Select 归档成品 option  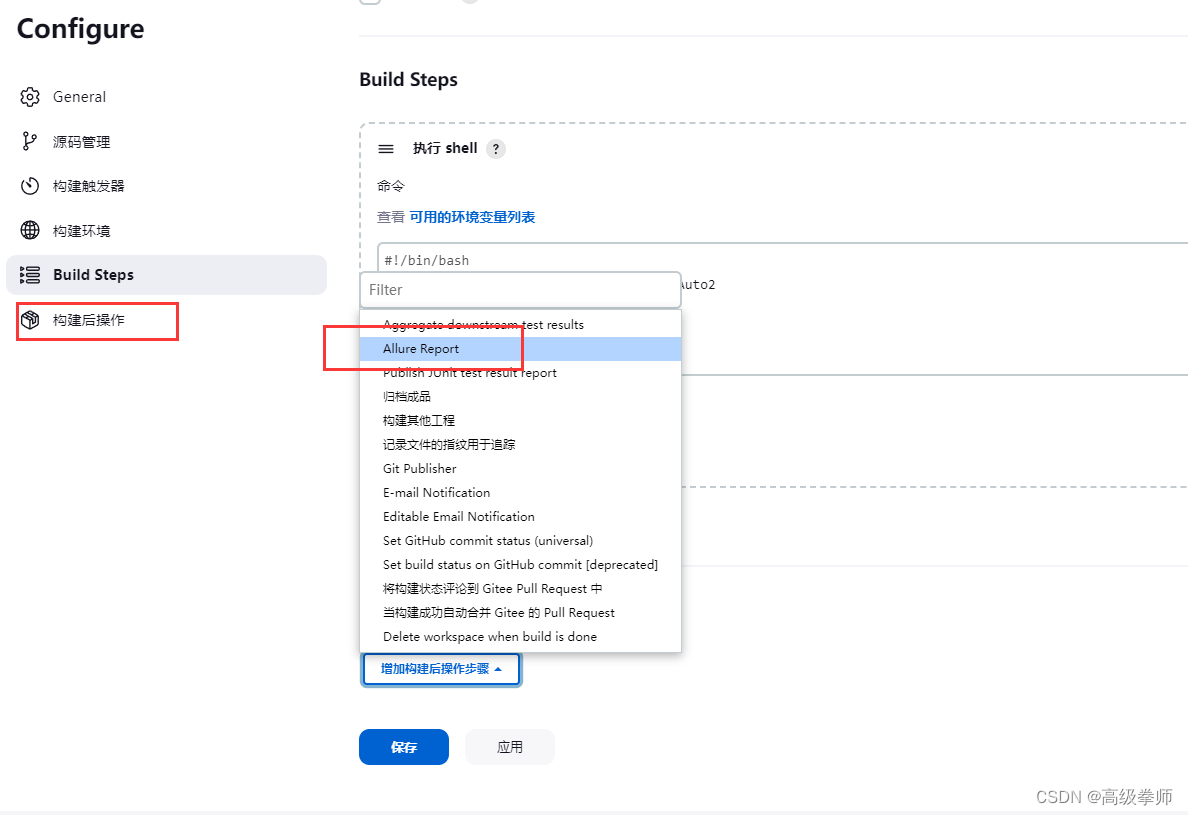521,397
